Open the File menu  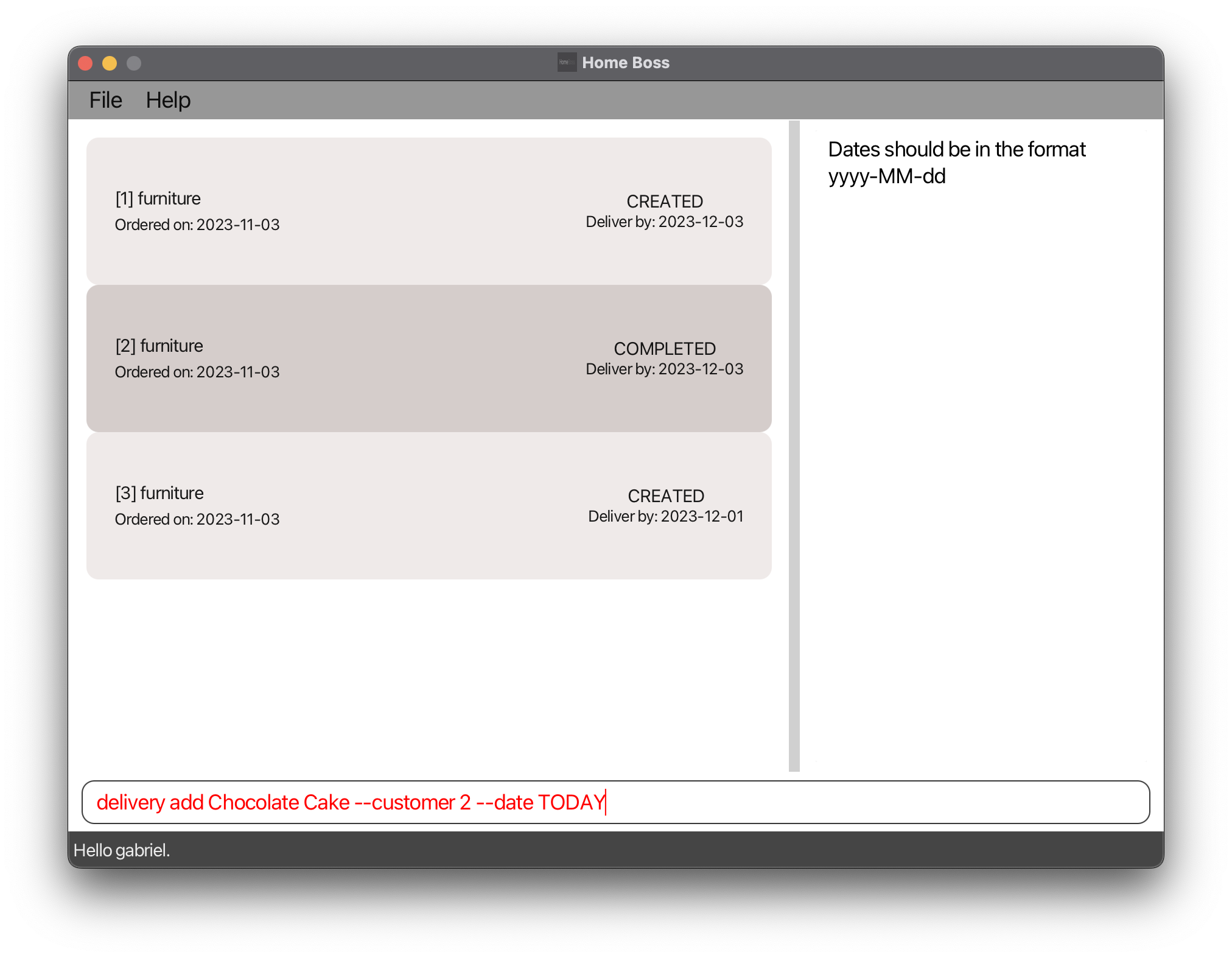(x=105, y=100)
